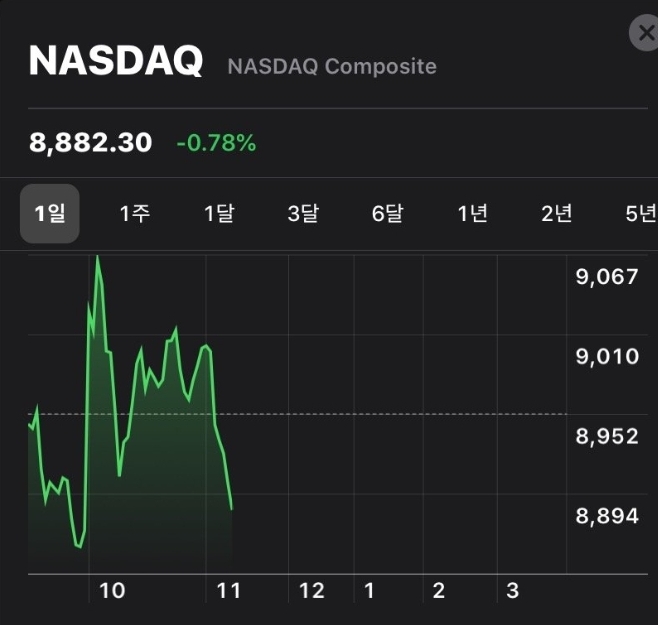Switch to the 1주 chart range
Screen dimensions: 658x625
pos(134,213)
